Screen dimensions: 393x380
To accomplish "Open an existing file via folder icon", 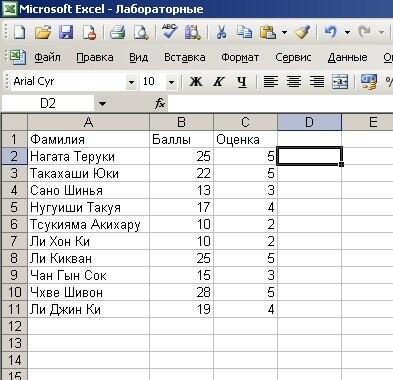I will pos(43,32).
